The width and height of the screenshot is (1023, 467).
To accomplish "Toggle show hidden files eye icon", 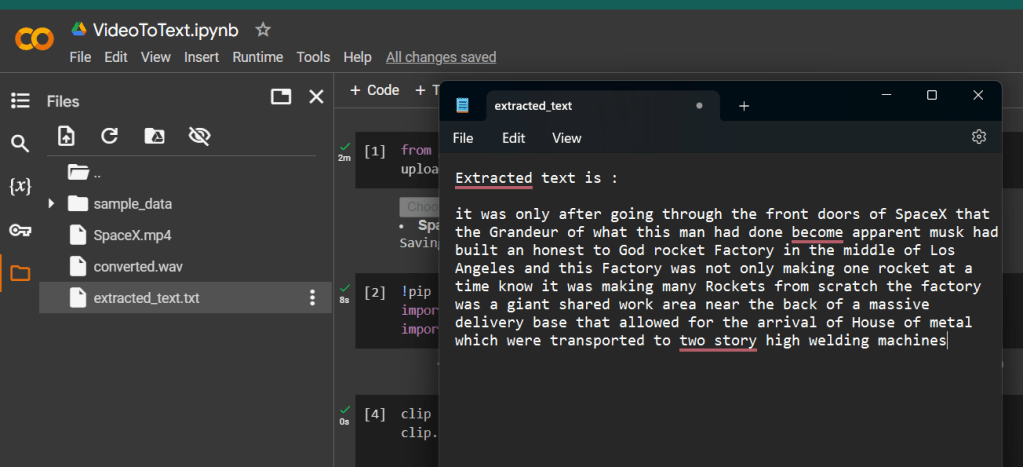I will (200, 136).
